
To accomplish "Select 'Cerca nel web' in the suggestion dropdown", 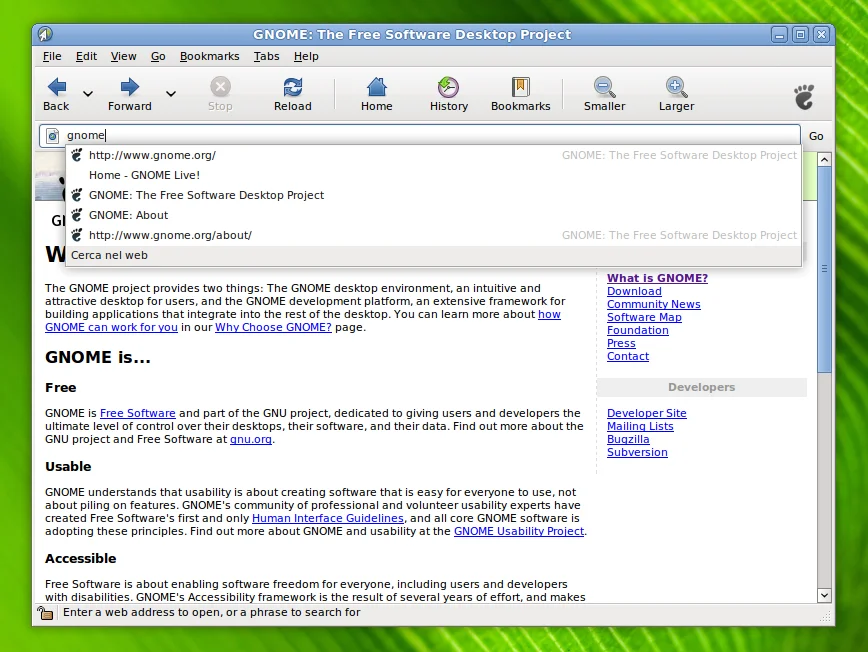I will click(x=109, y=255).
